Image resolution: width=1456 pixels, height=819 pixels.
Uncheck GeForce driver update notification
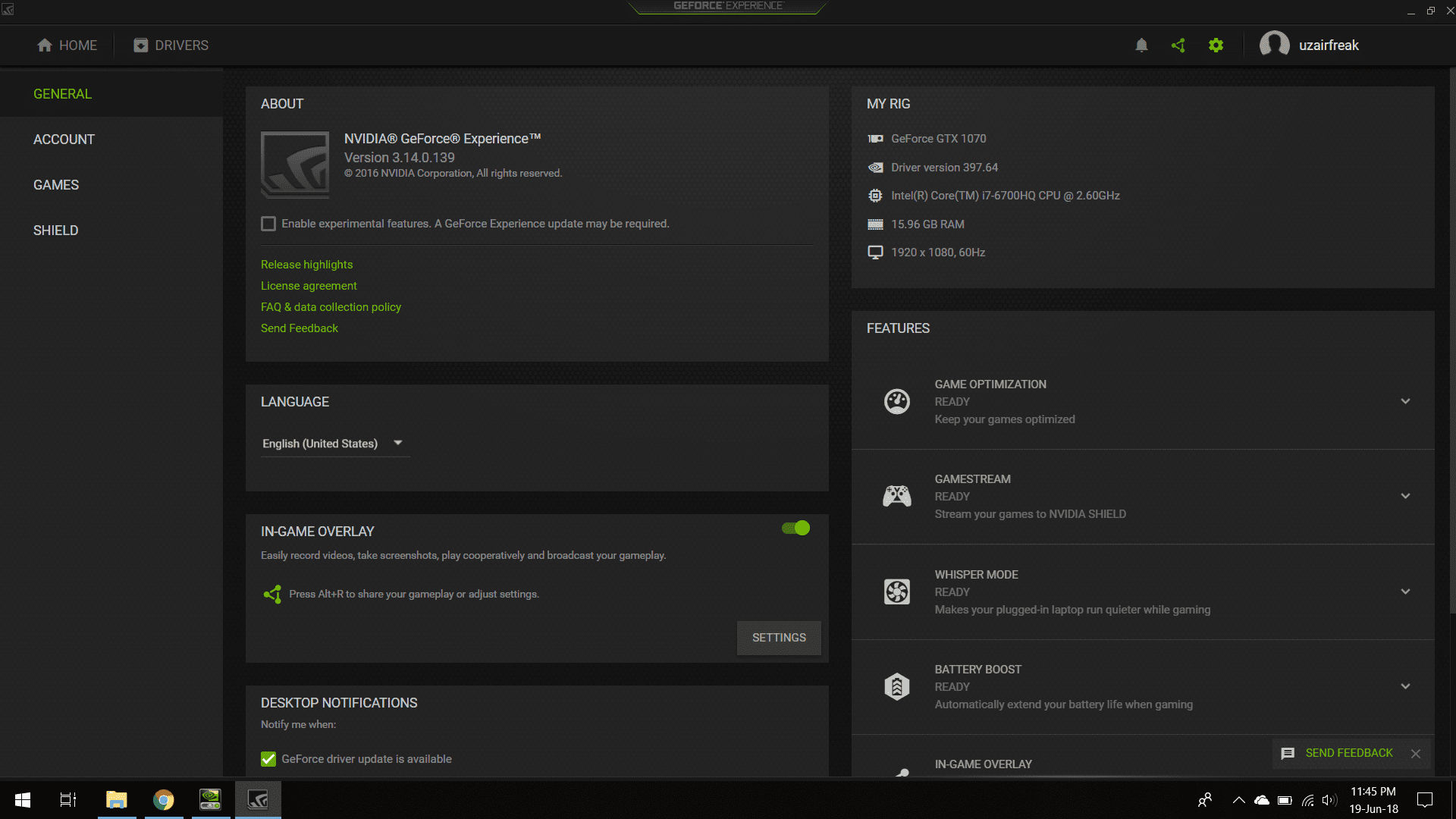point(268,758)
